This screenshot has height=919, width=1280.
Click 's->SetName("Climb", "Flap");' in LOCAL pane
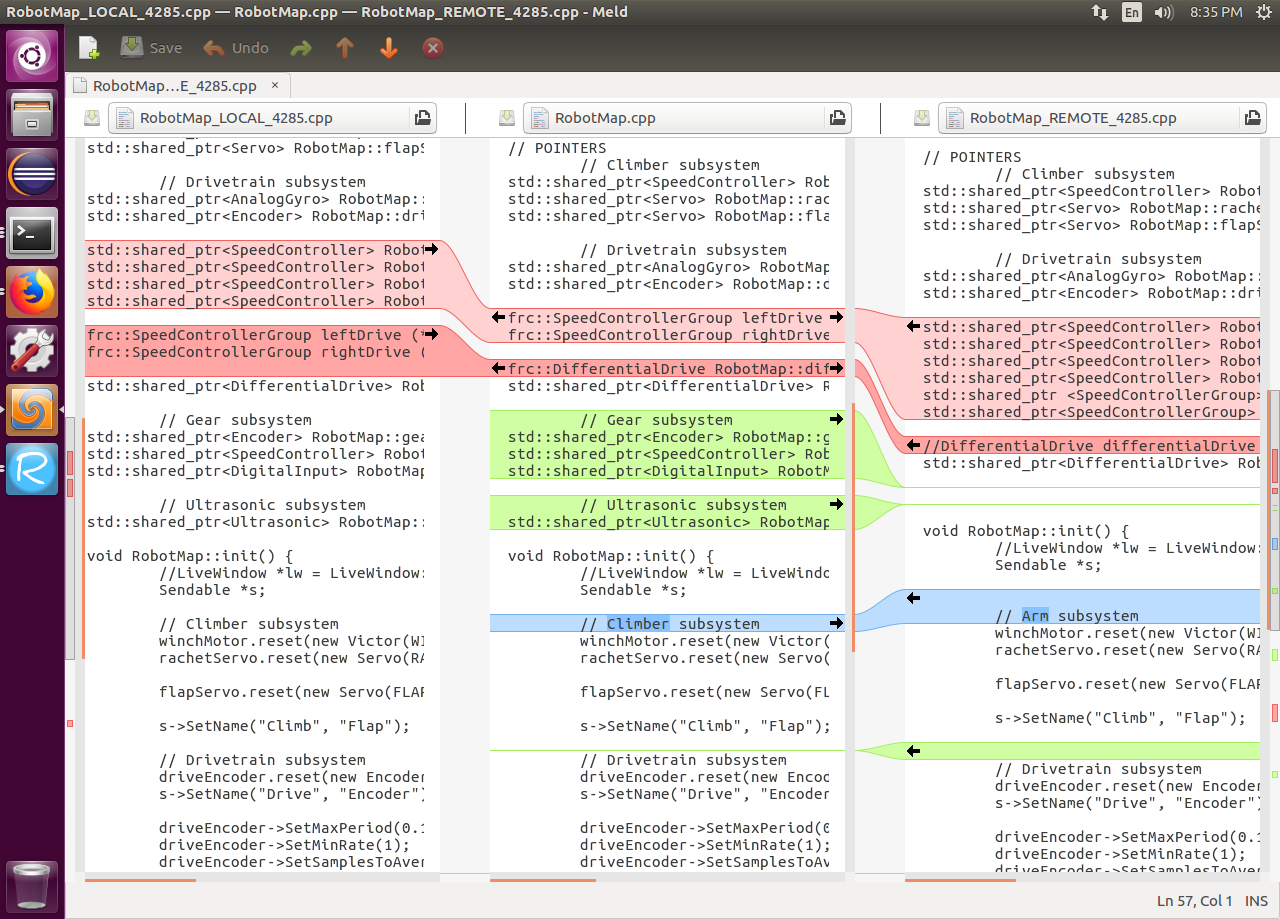pyautogui.click(x=285, y=726)
